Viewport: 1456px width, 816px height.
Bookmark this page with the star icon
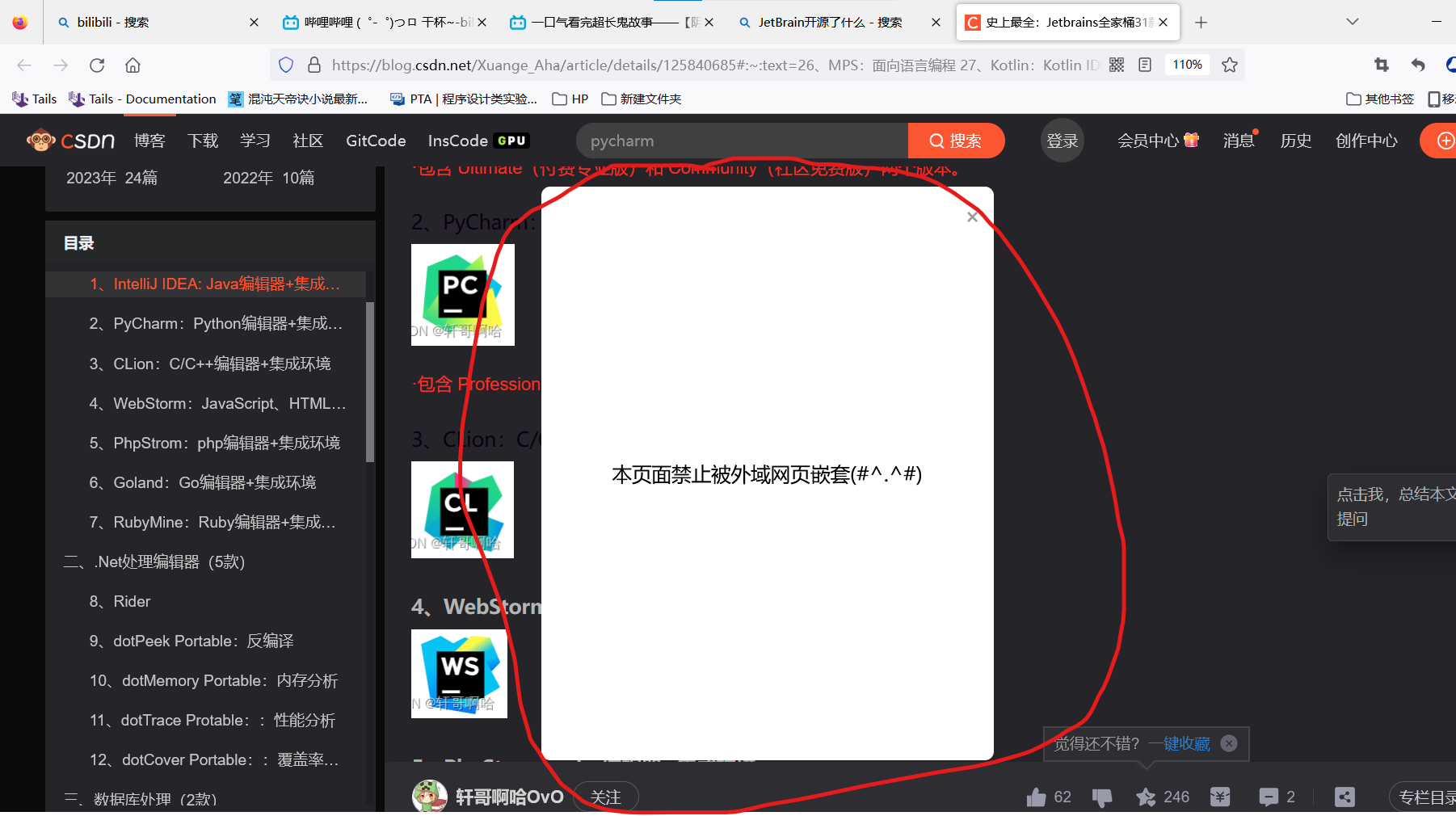1230,65
